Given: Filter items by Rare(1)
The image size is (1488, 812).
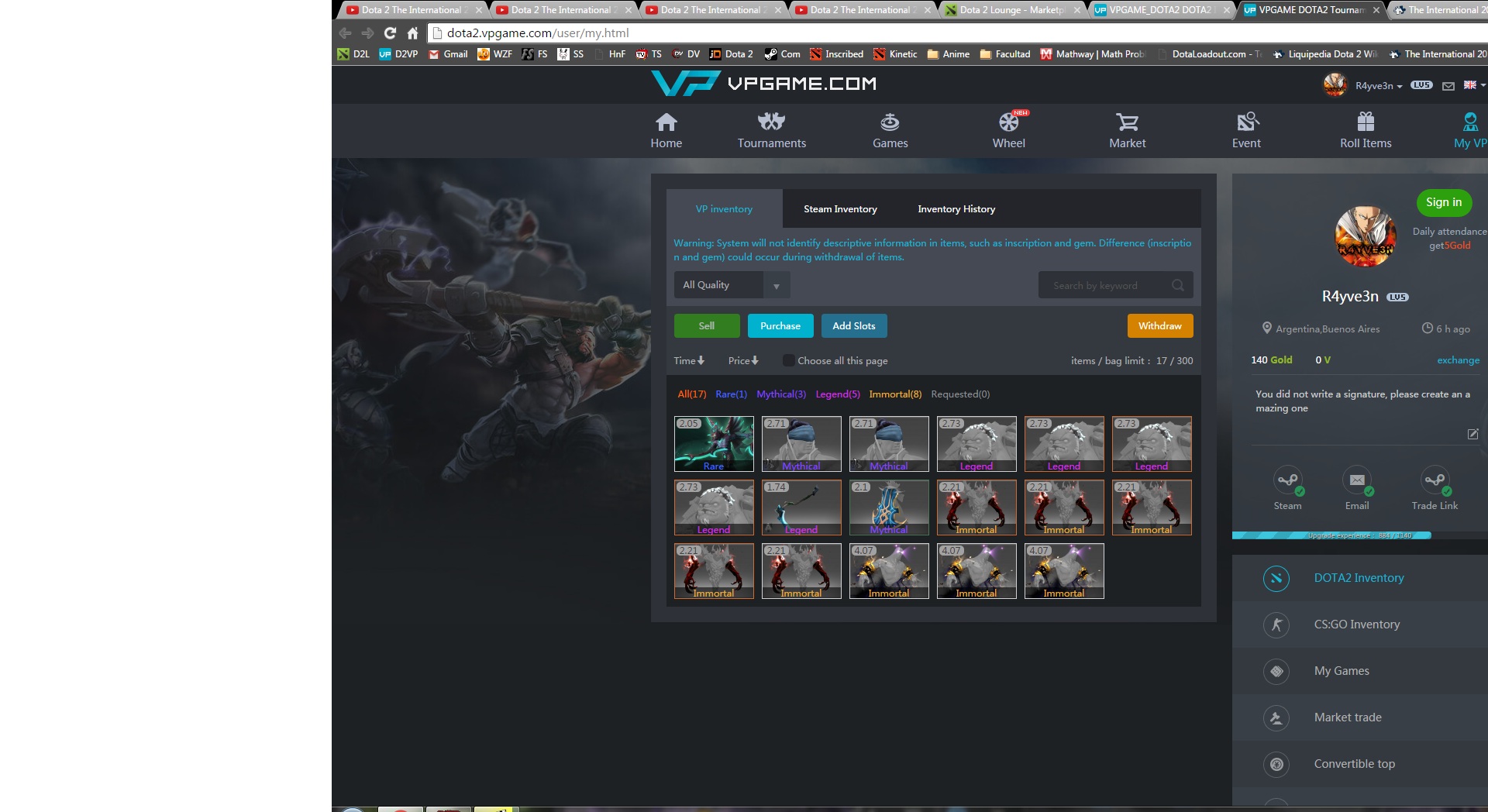Looking at the screenshot, I should [731, 394].
